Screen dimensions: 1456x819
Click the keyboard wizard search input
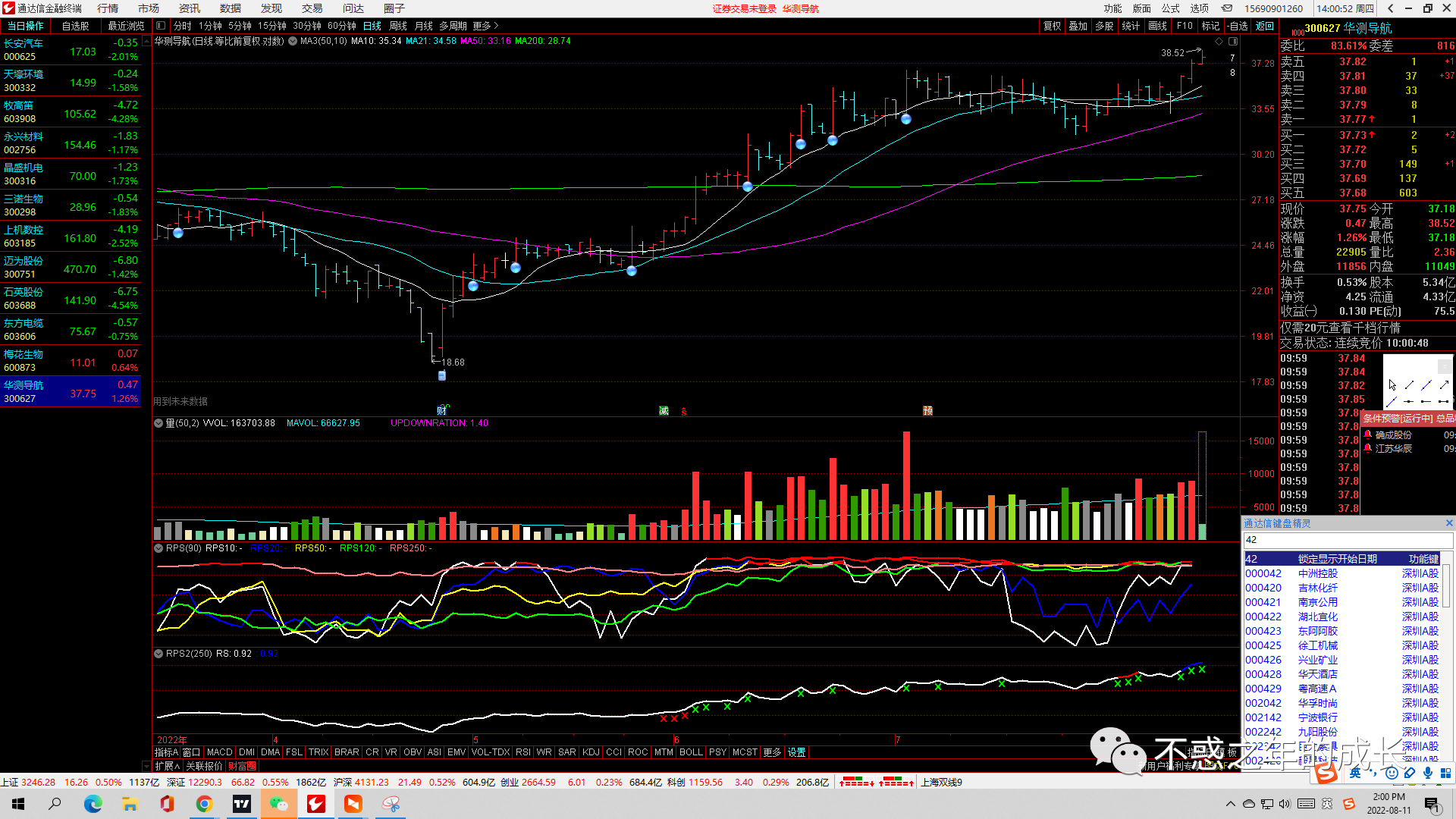pos(1348,540)
